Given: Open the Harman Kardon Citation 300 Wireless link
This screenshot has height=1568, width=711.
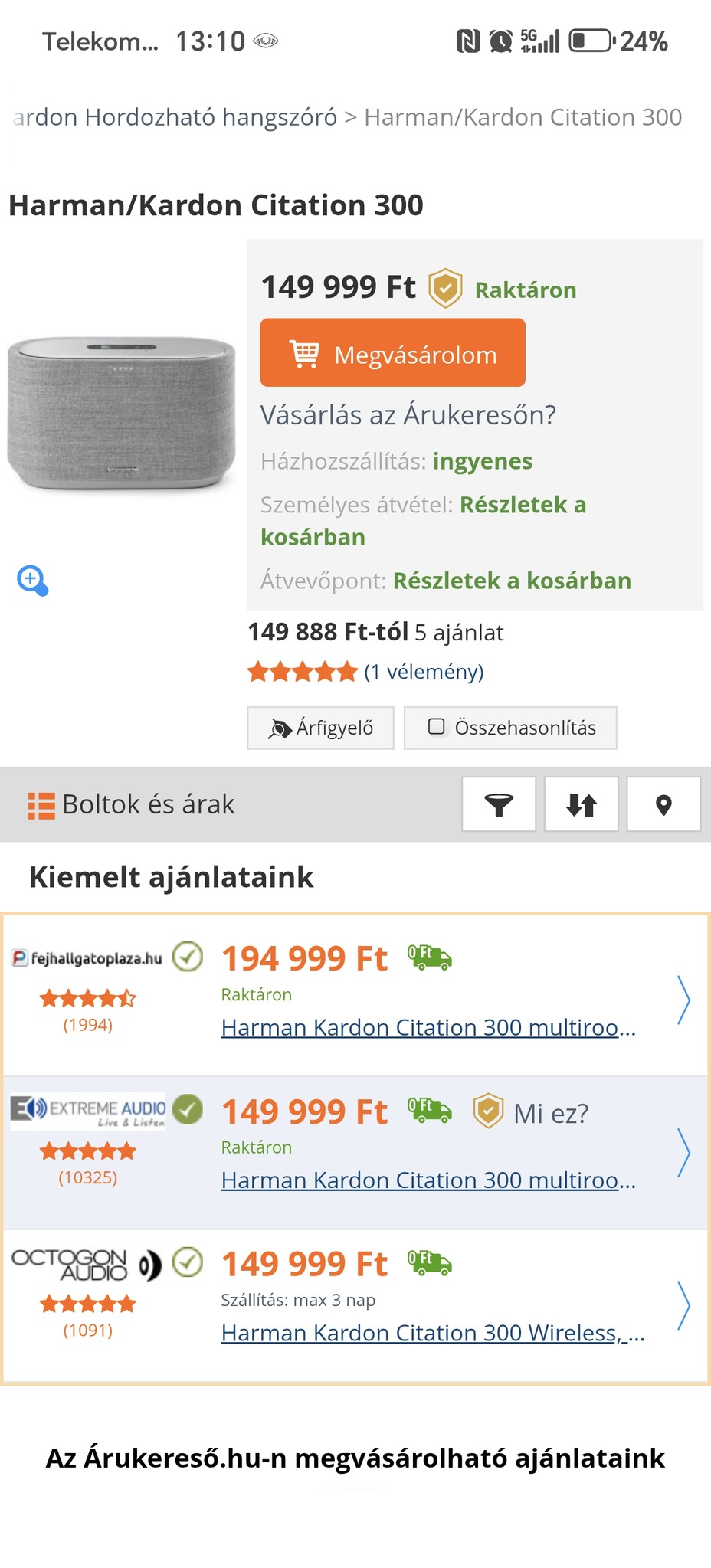Looking at the screenshot, I should 433,1333.
